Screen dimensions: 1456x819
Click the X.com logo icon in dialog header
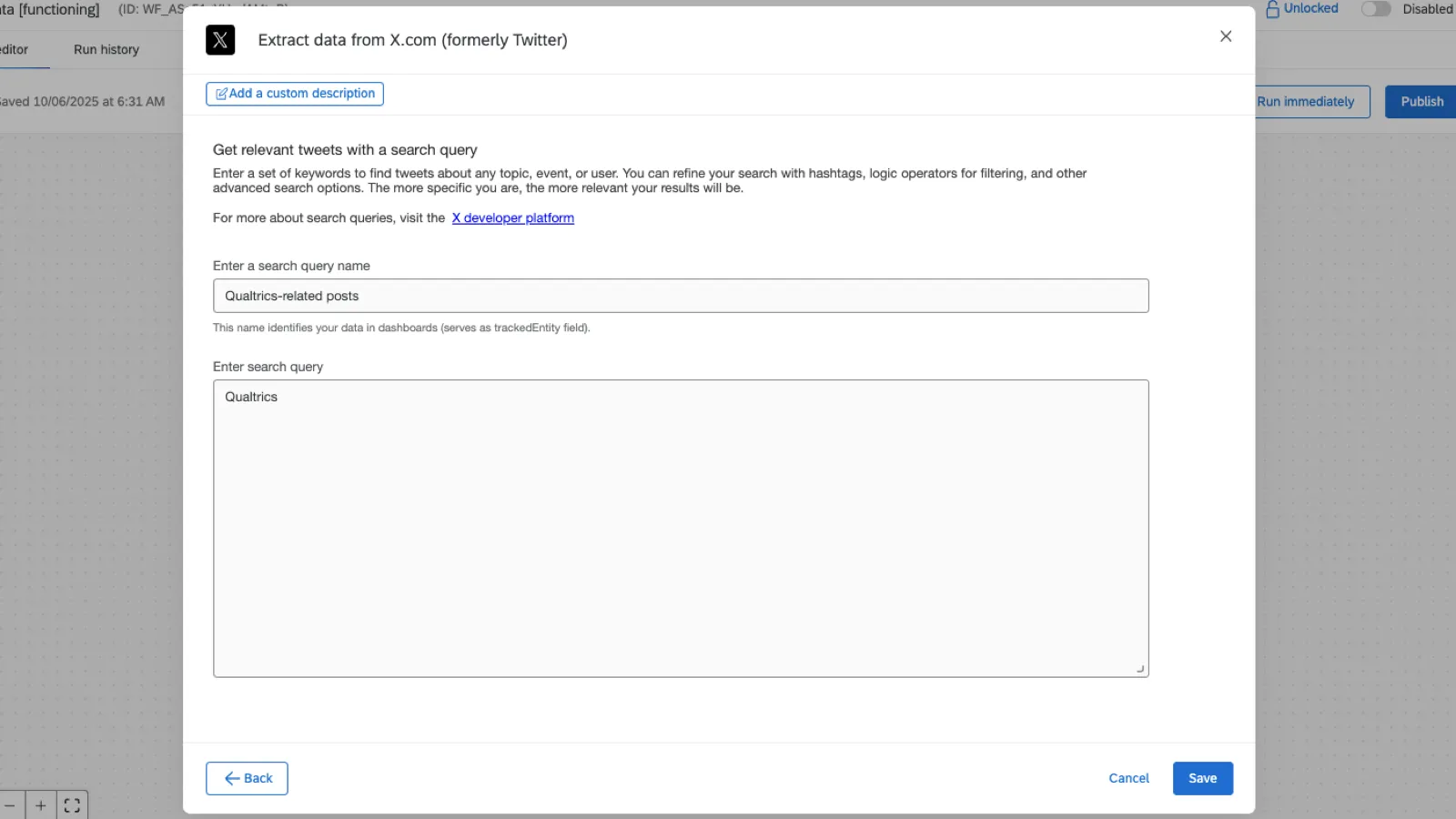(220, 40)
